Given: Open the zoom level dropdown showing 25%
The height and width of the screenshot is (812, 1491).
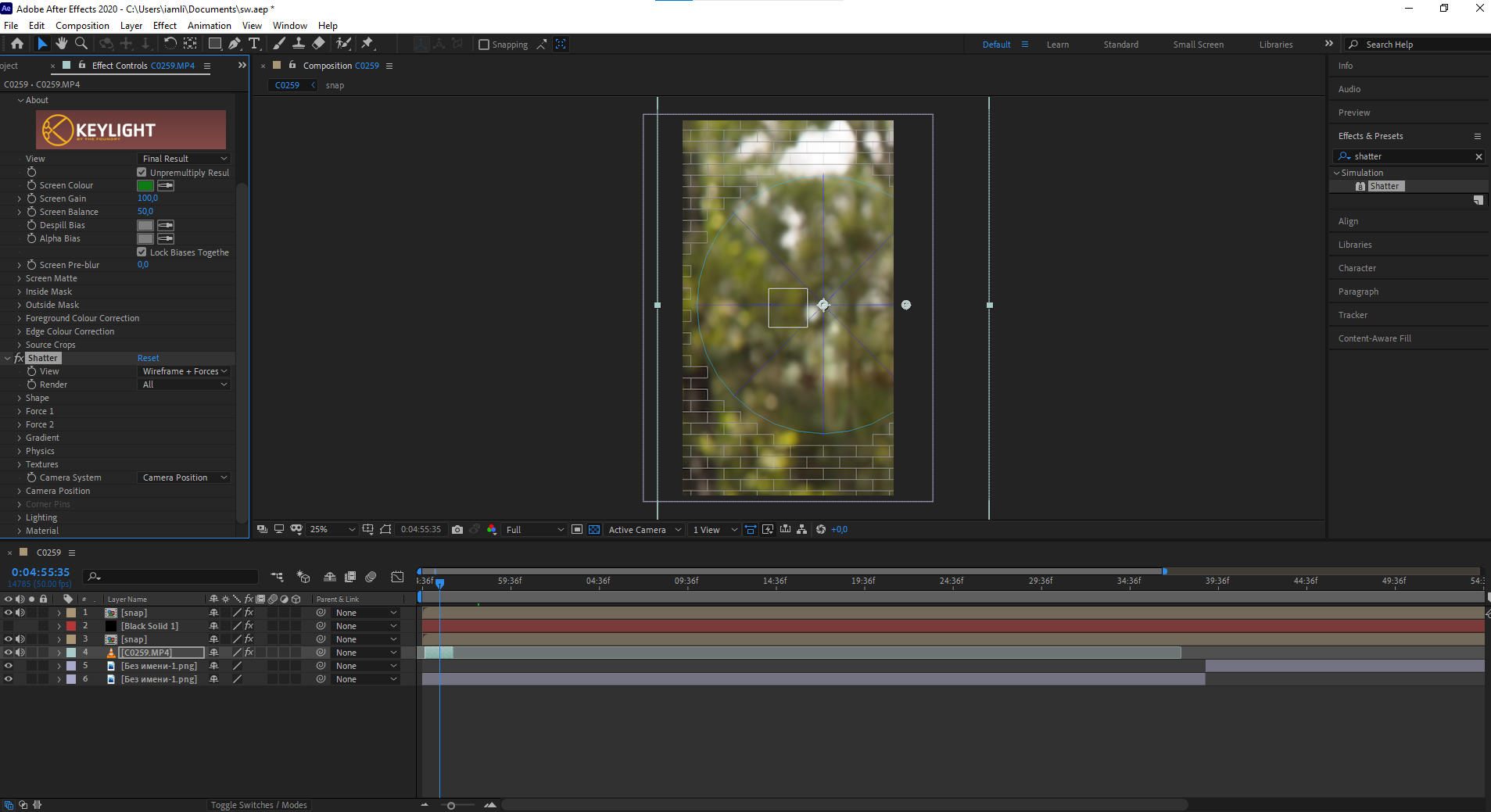Looking at the screenshot, I should coord(332,529).
